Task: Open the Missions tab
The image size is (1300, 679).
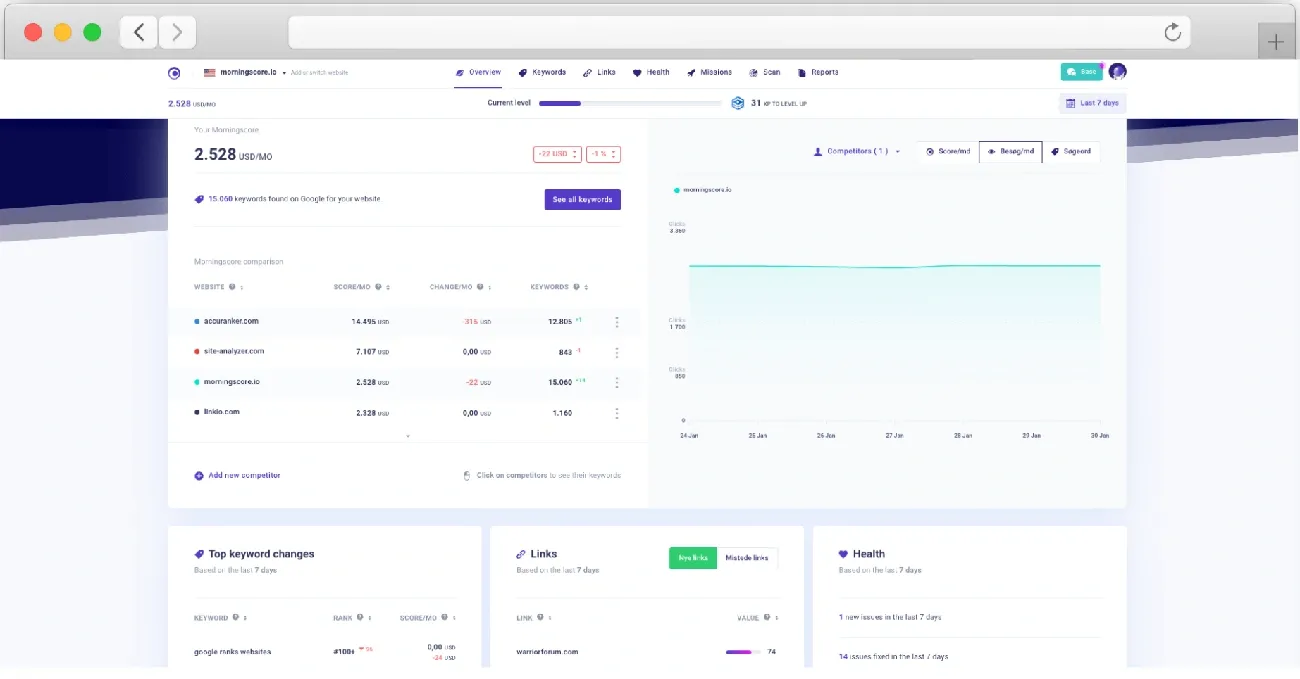Action: tap(709, 72)
